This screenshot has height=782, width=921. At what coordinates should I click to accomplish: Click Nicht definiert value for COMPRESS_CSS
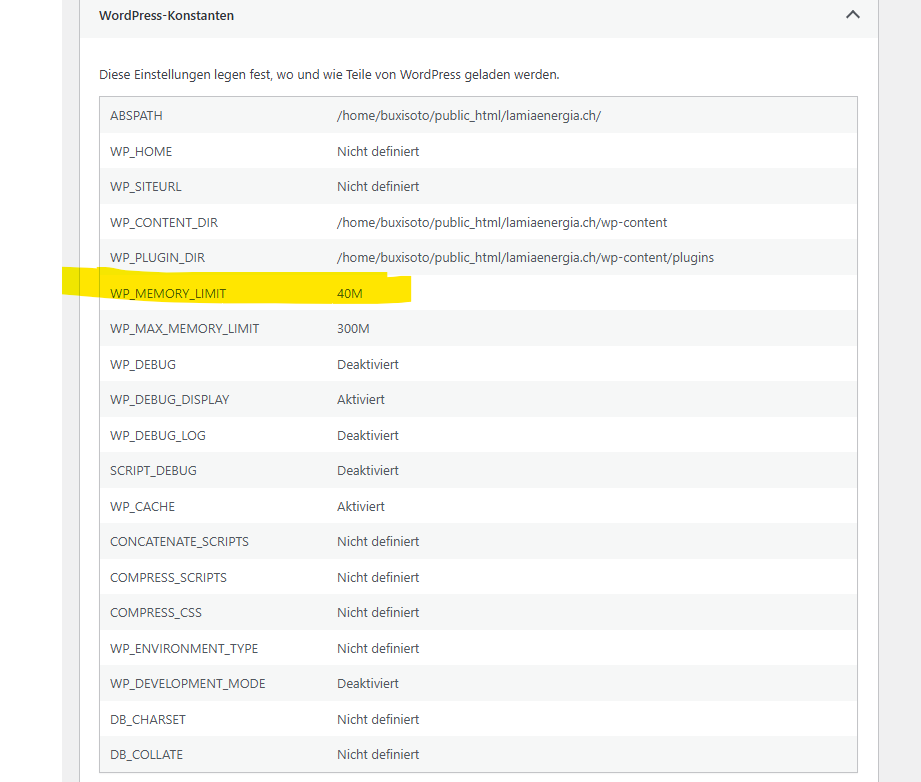(378, 613)
